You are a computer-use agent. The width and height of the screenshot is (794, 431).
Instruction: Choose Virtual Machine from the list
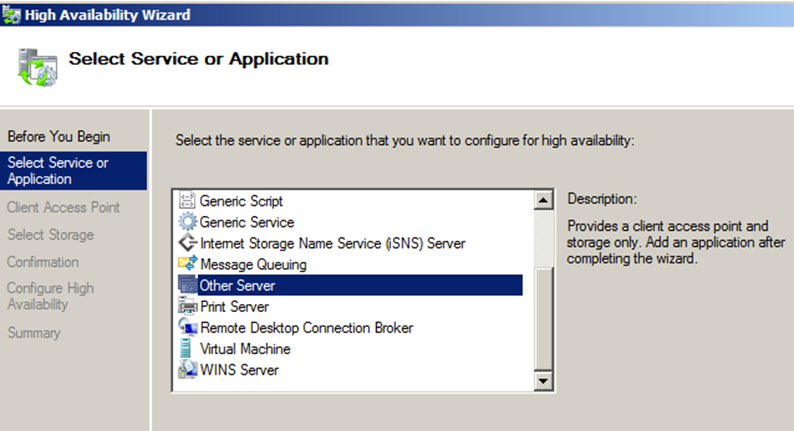click(245, 349)
